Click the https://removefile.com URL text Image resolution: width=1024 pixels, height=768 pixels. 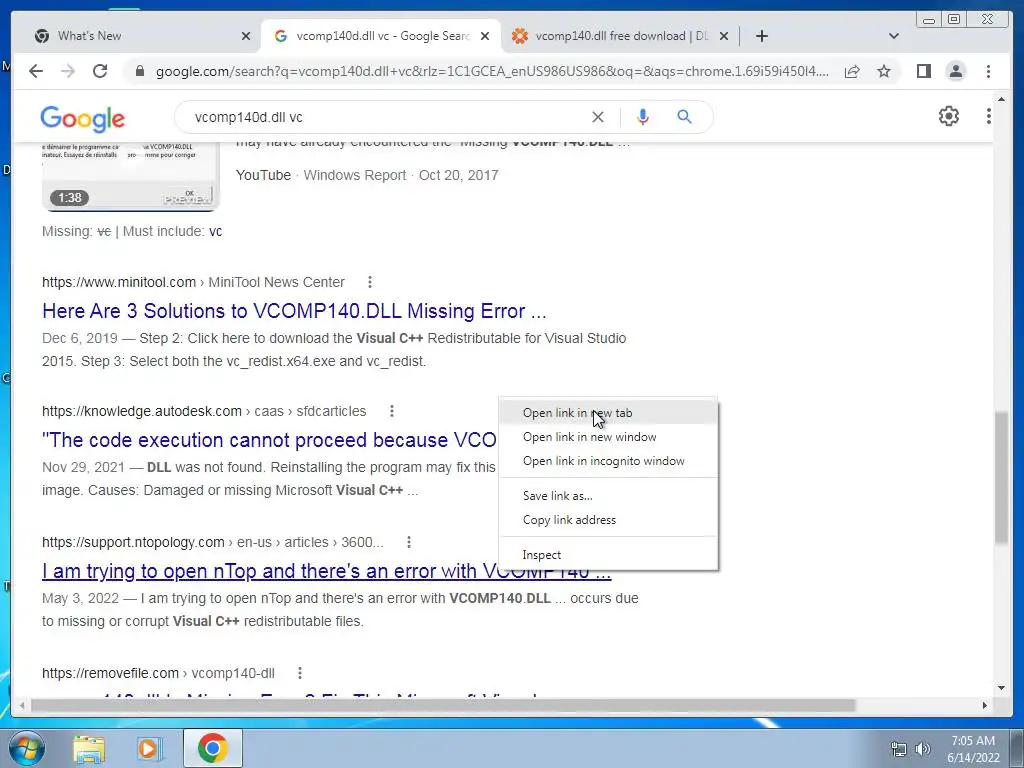tap(110, 673)
